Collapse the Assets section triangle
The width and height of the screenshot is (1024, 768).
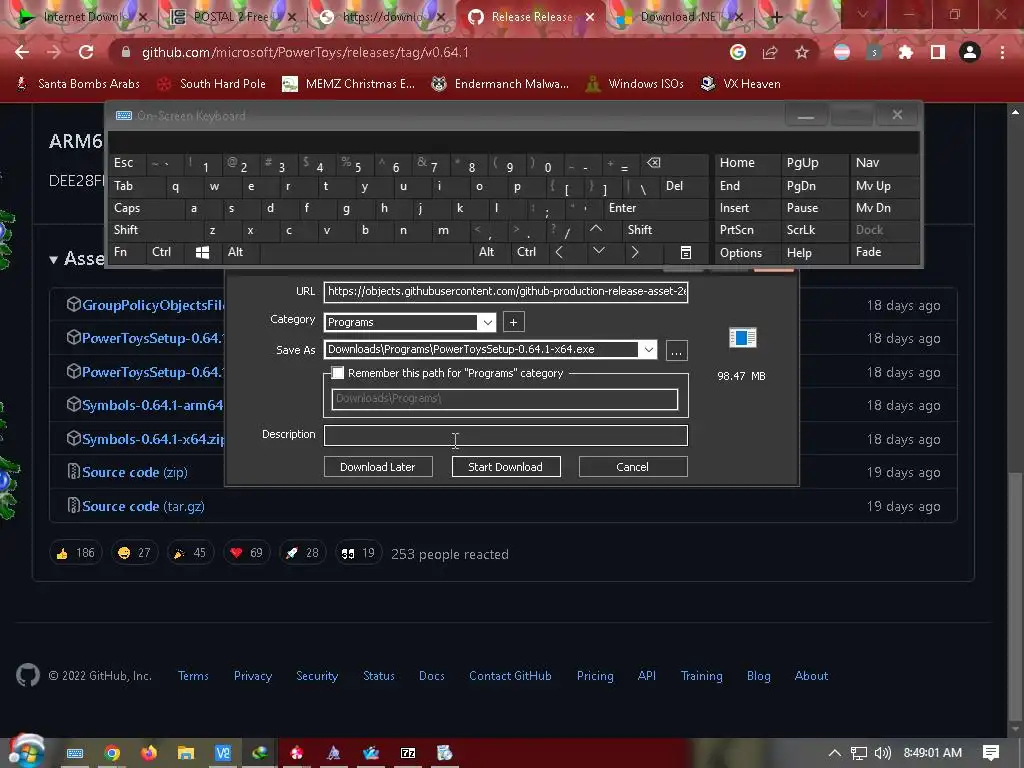(x=54, y=259)
